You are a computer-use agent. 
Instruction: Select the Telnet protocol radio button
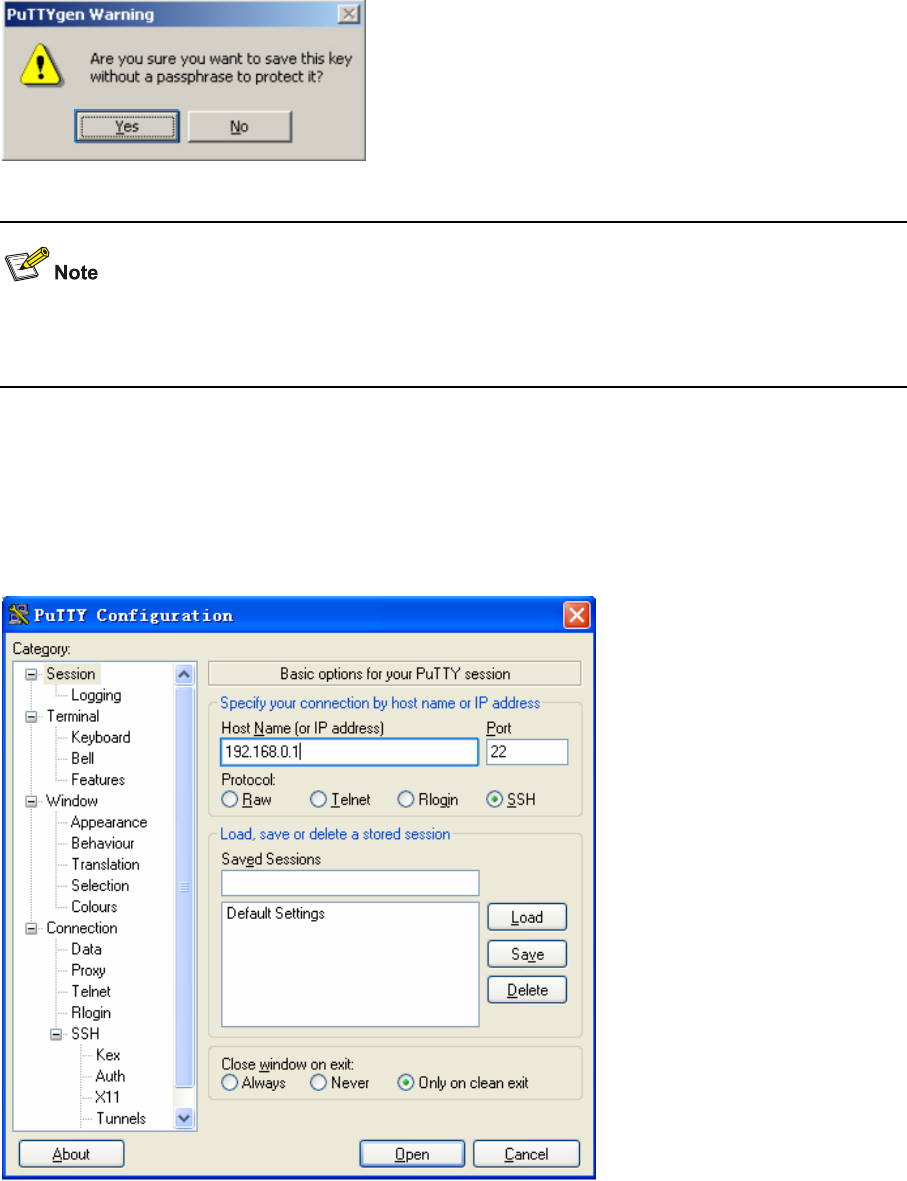coord(341,800)
